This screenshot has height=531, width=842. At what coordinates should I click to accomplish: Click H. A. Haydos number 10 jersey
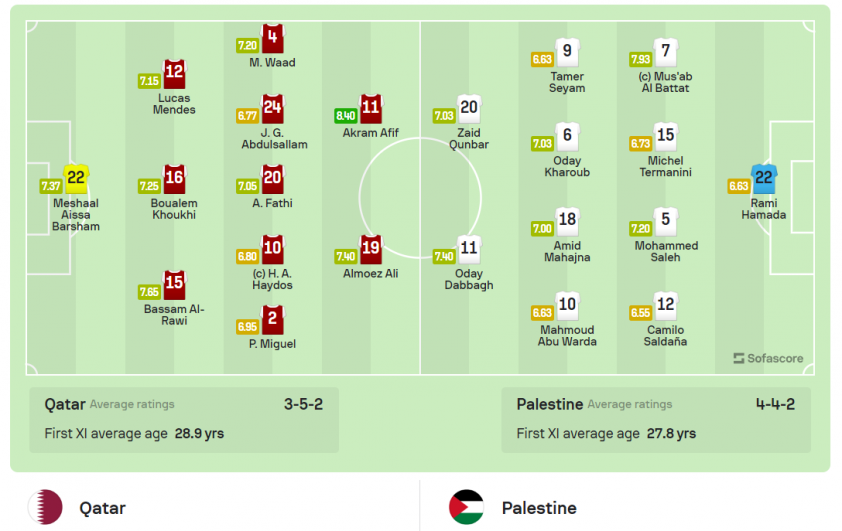pyautogui.click(x=272, y=249)
